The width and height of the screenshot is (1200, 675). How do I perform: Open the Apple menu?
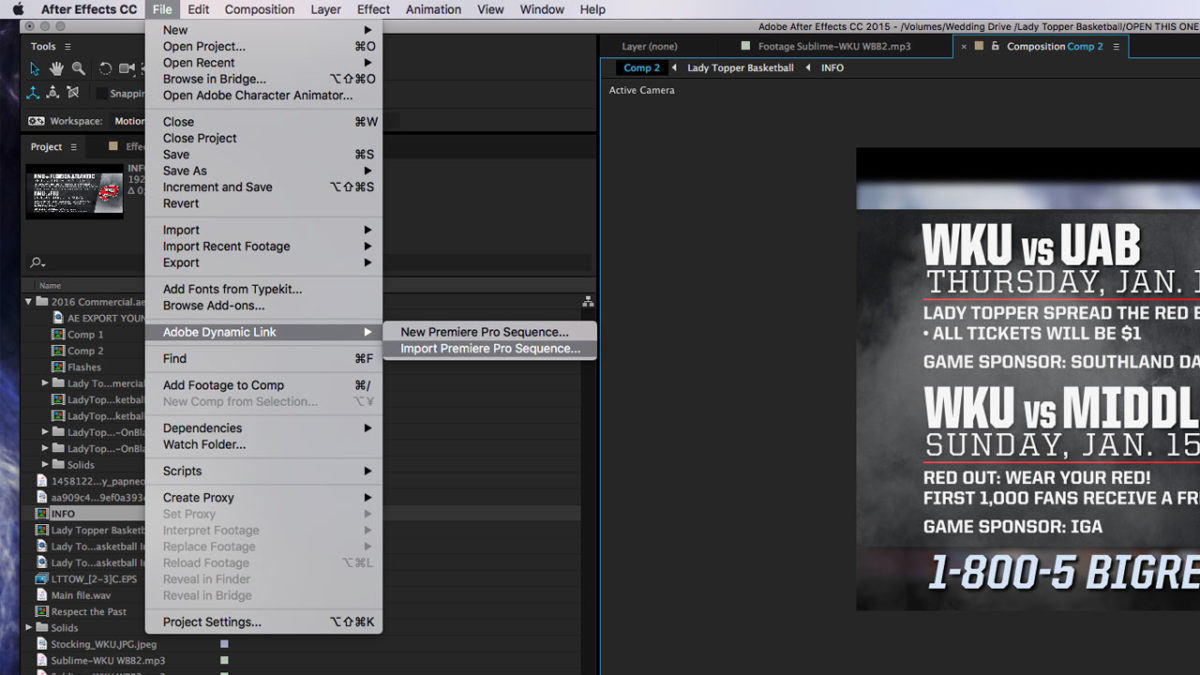tap(18, 9)
